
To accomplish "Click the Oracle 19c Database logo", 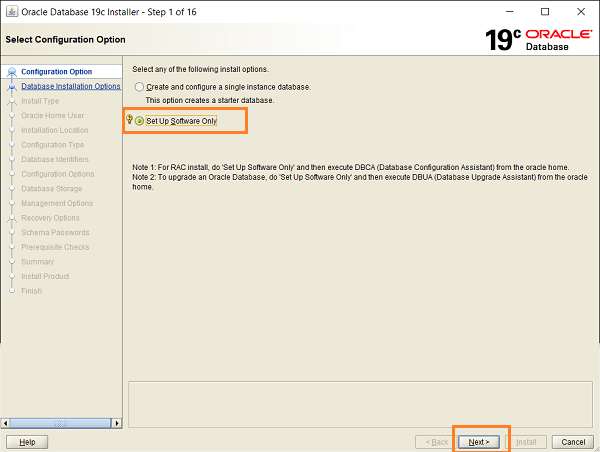I will click(x=539, y=40).
